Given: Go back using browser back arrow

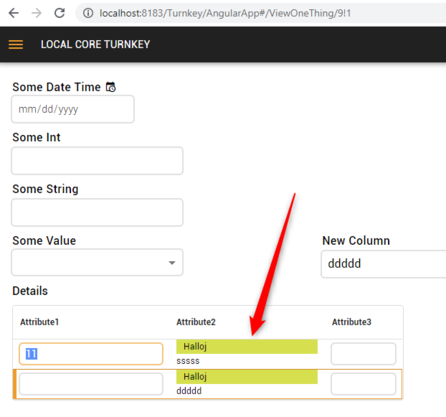Looking at the screenshot, I should (x=14, y=13).
